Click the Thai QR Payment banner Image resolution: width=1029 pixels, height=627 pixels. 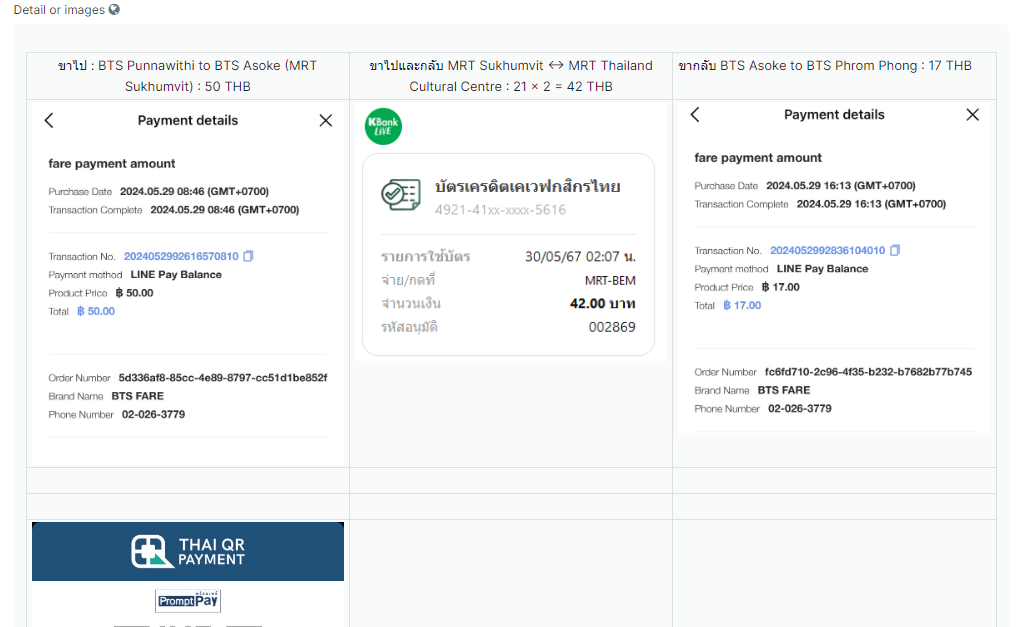coord(188,551)
